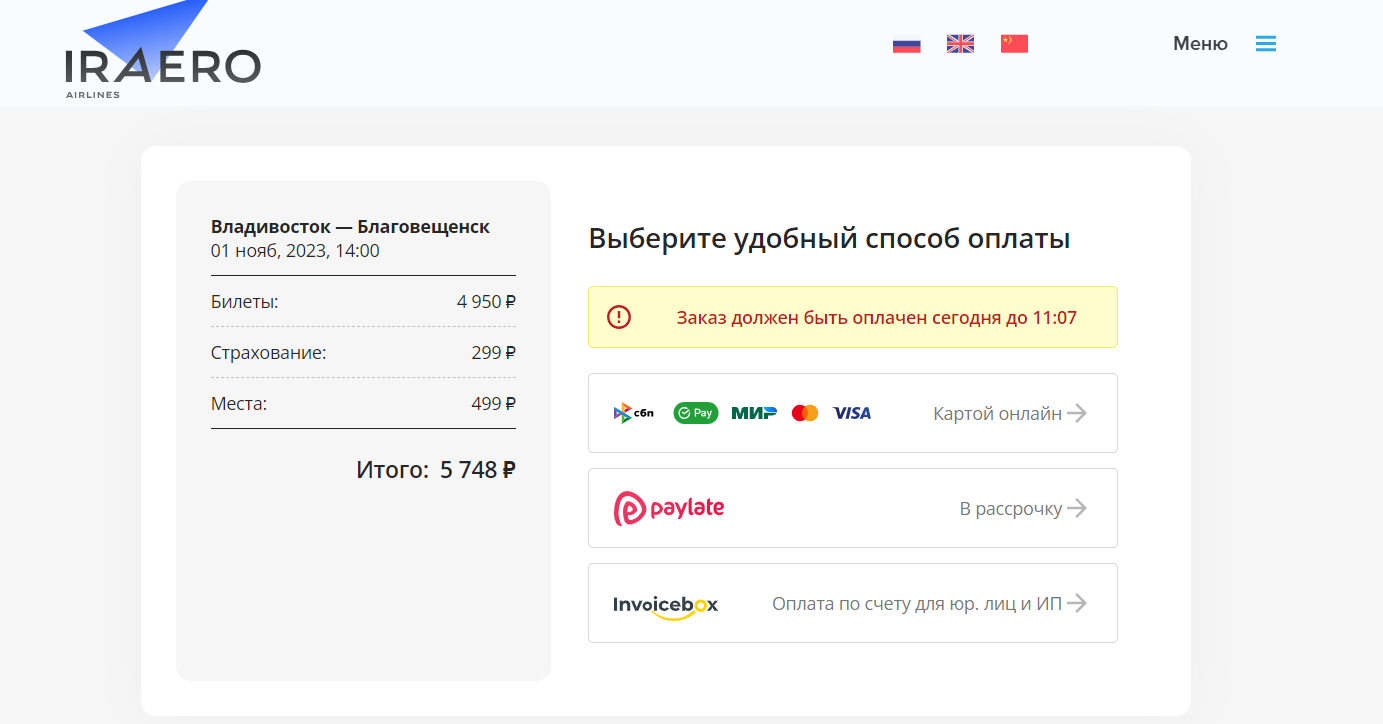The image size is (1383, 724).
Task: Open the Меню item
Action: point(1199,43)
